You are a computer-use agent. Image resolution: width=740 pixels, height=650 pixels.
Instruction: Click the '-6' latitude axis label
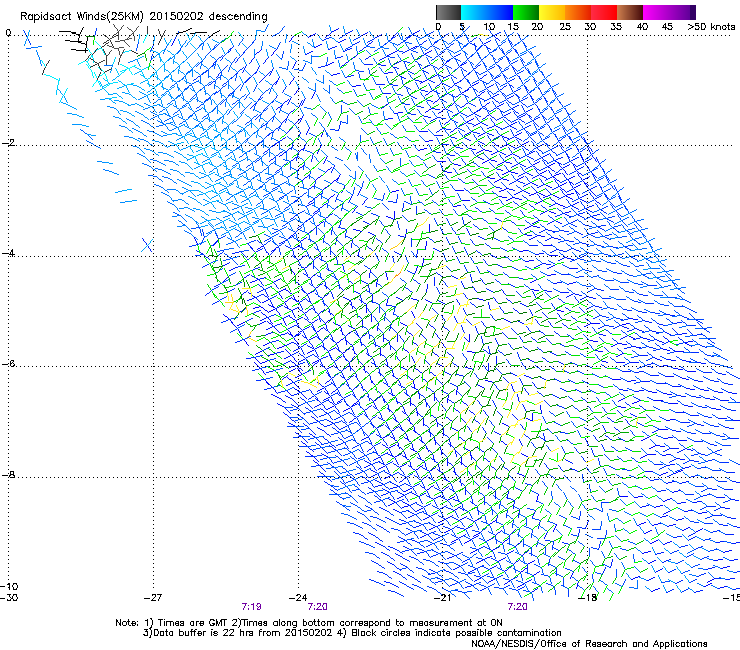pos(8,363)
